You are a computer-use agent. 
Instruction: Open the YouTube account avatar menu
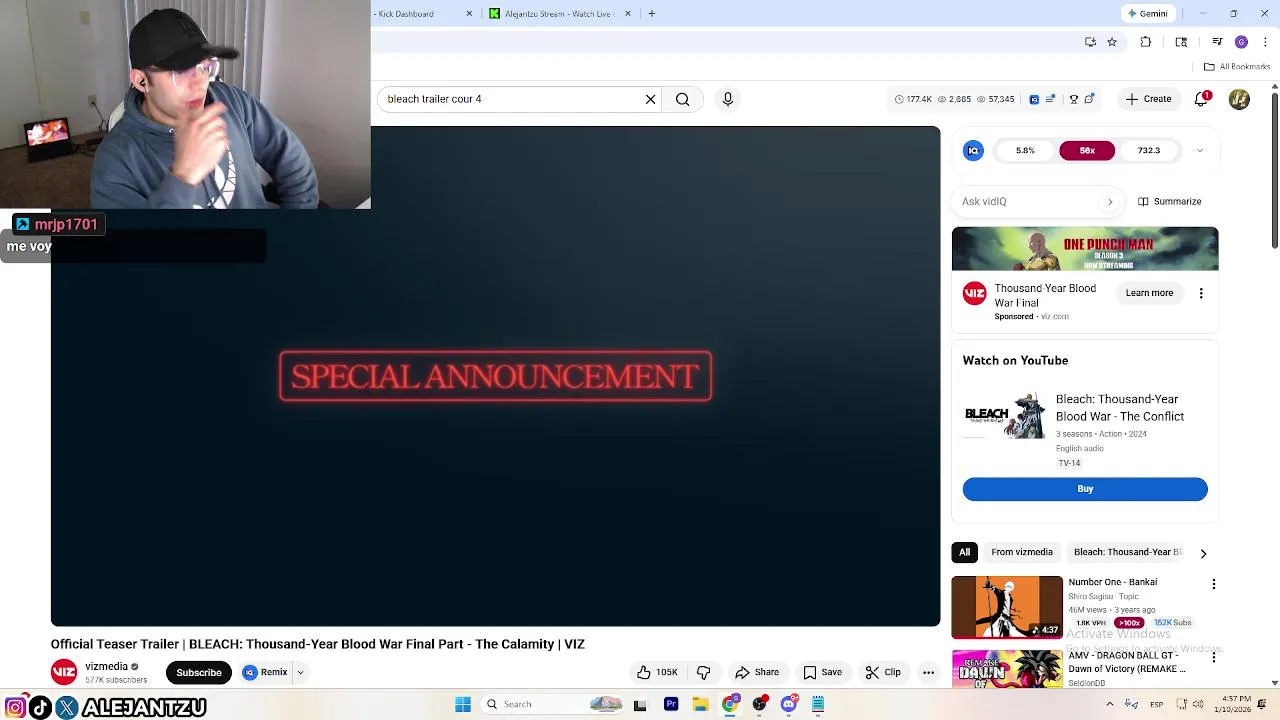[1239, 99]
